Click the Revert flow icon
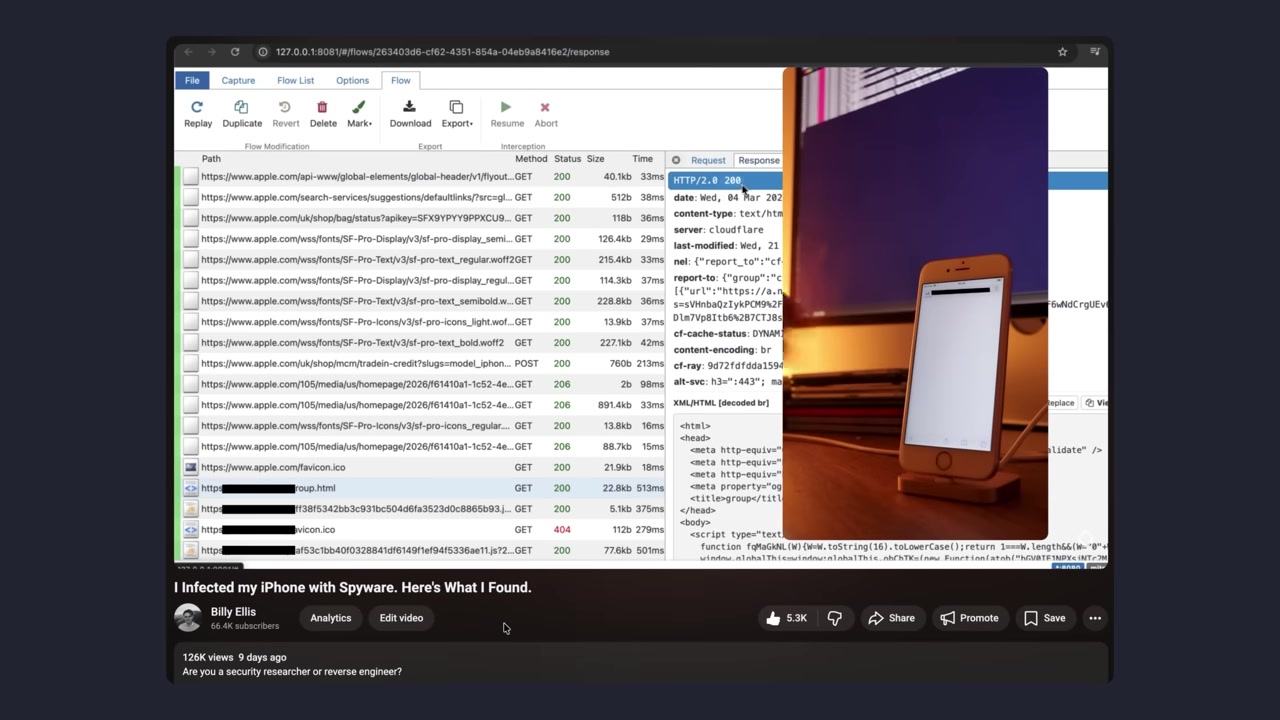The width and height of the screenshot is (1280, 720). point(285,107)
